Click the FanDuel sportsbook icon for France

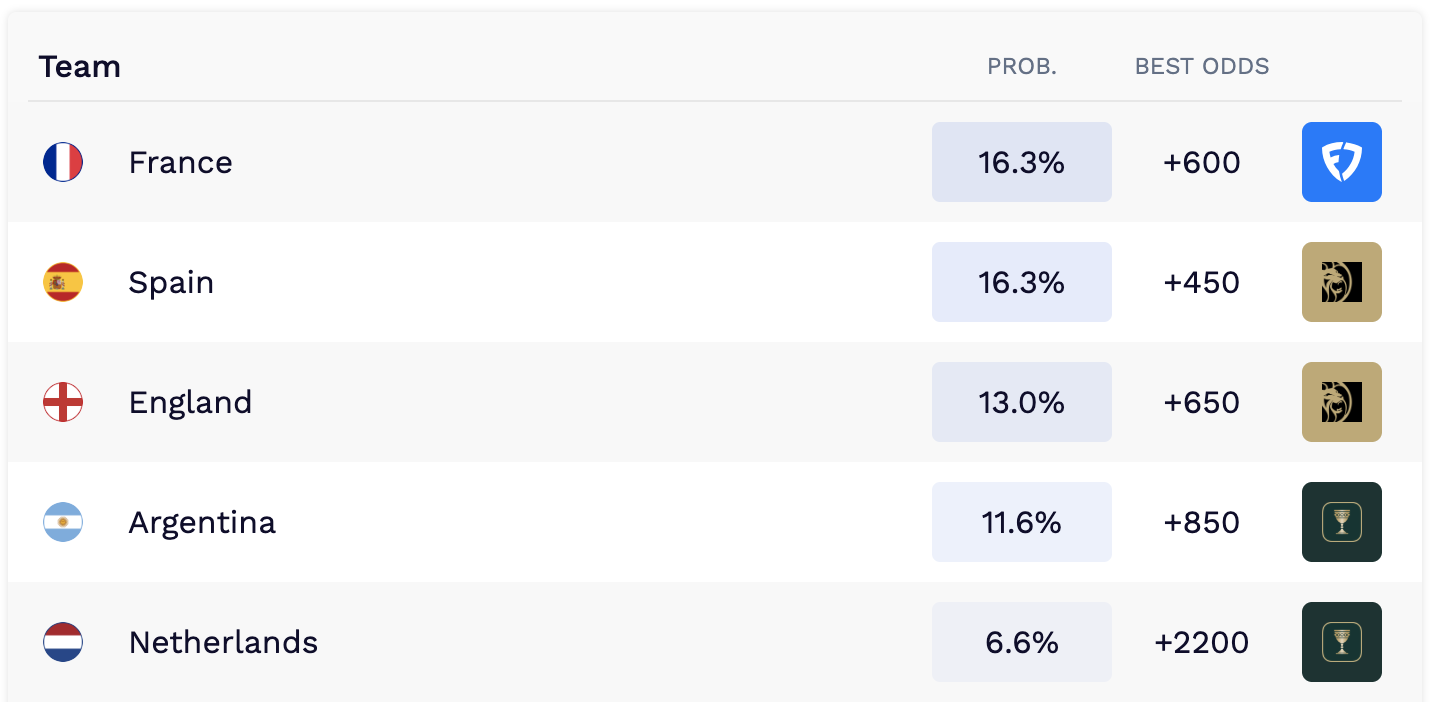pos(1341,162)
